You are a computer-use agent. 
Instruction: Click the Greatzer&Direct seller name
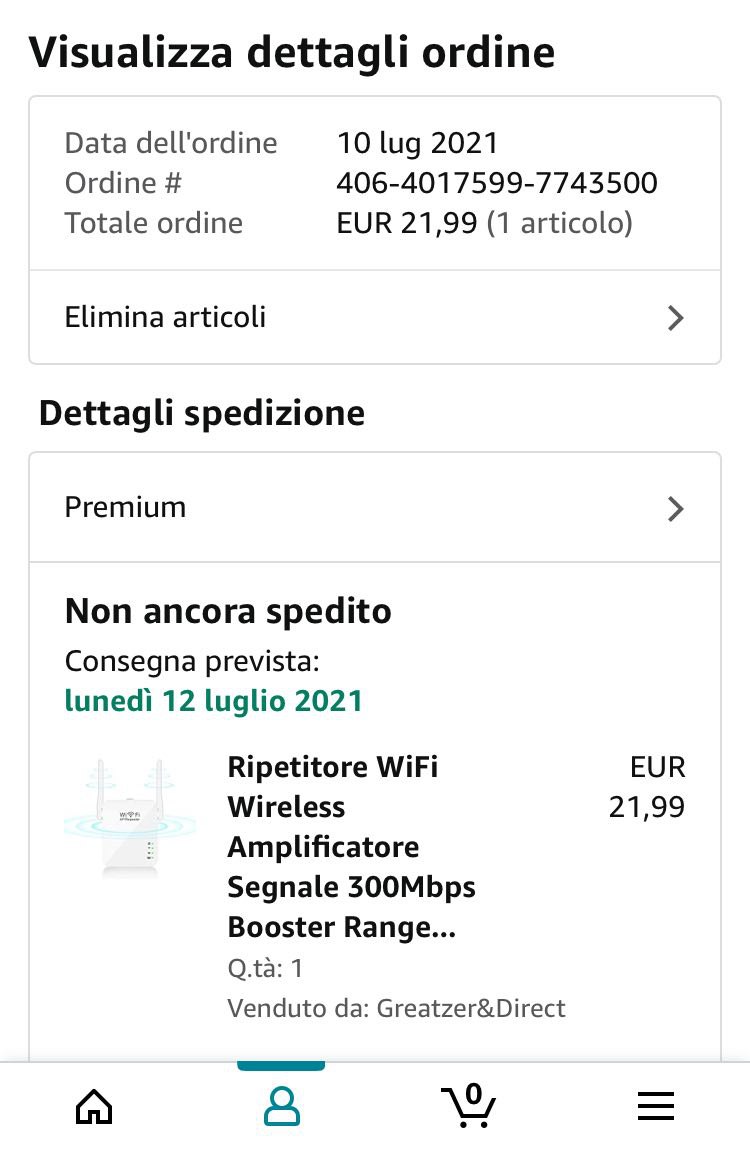click(471, 1008)
